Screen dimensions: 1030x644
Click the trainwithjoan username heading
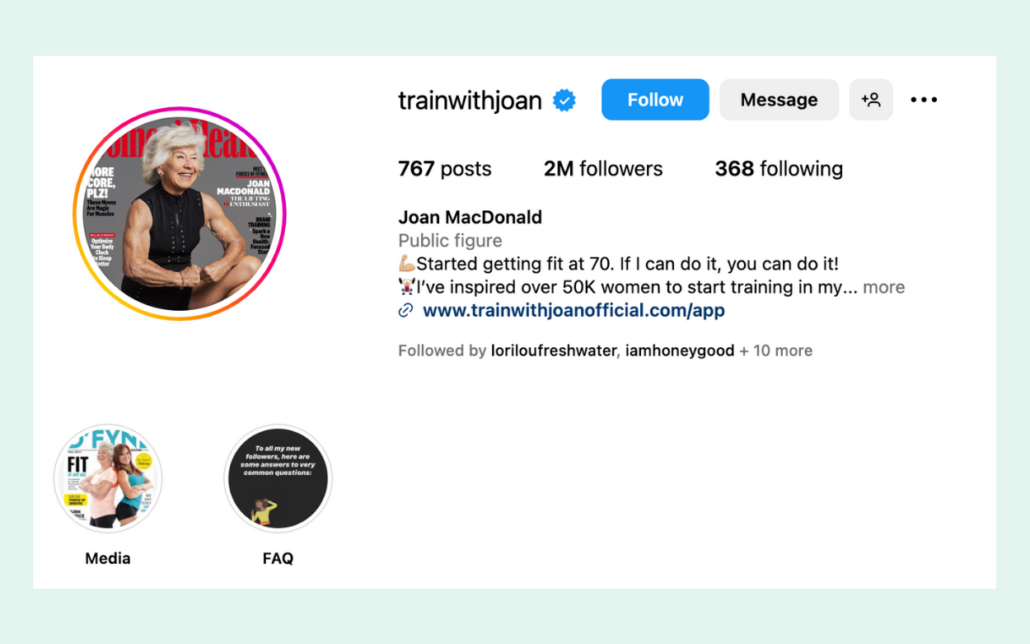pos(470,101)
